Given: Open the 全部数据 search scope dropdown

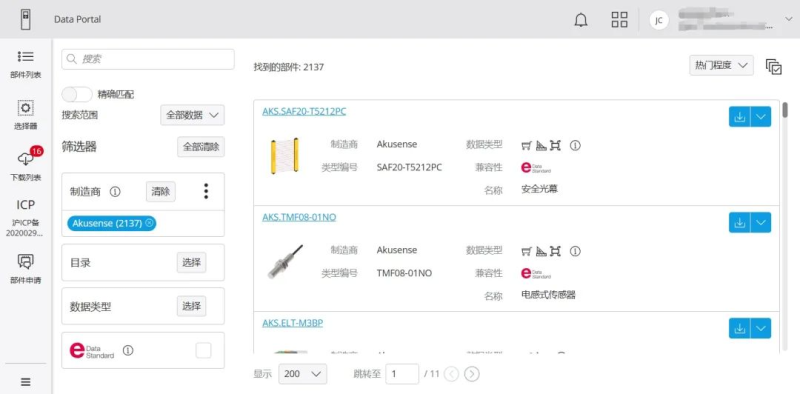Looking at the screenshot, I should (x=192, y=115).
